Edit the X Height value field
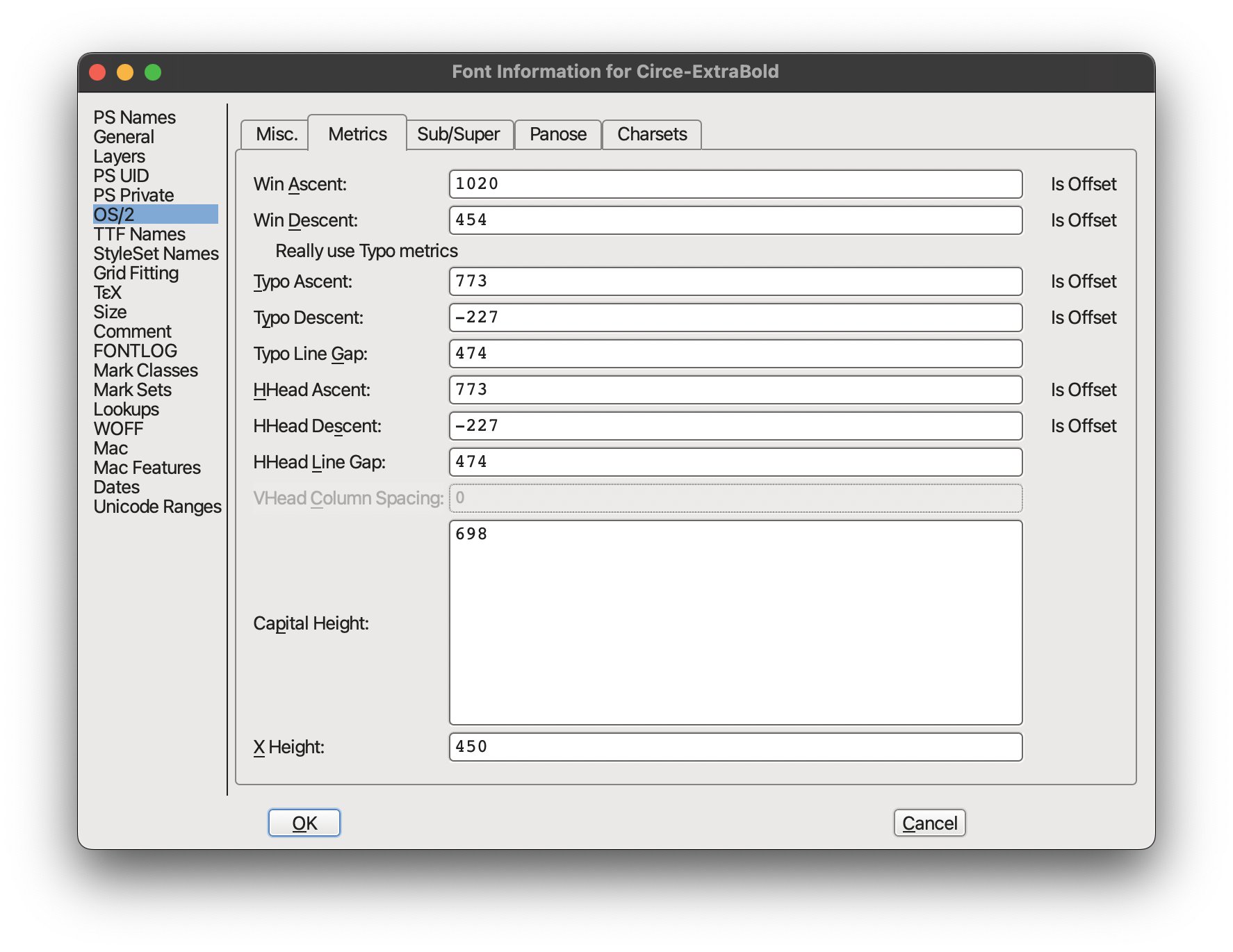 coord(735,747)
